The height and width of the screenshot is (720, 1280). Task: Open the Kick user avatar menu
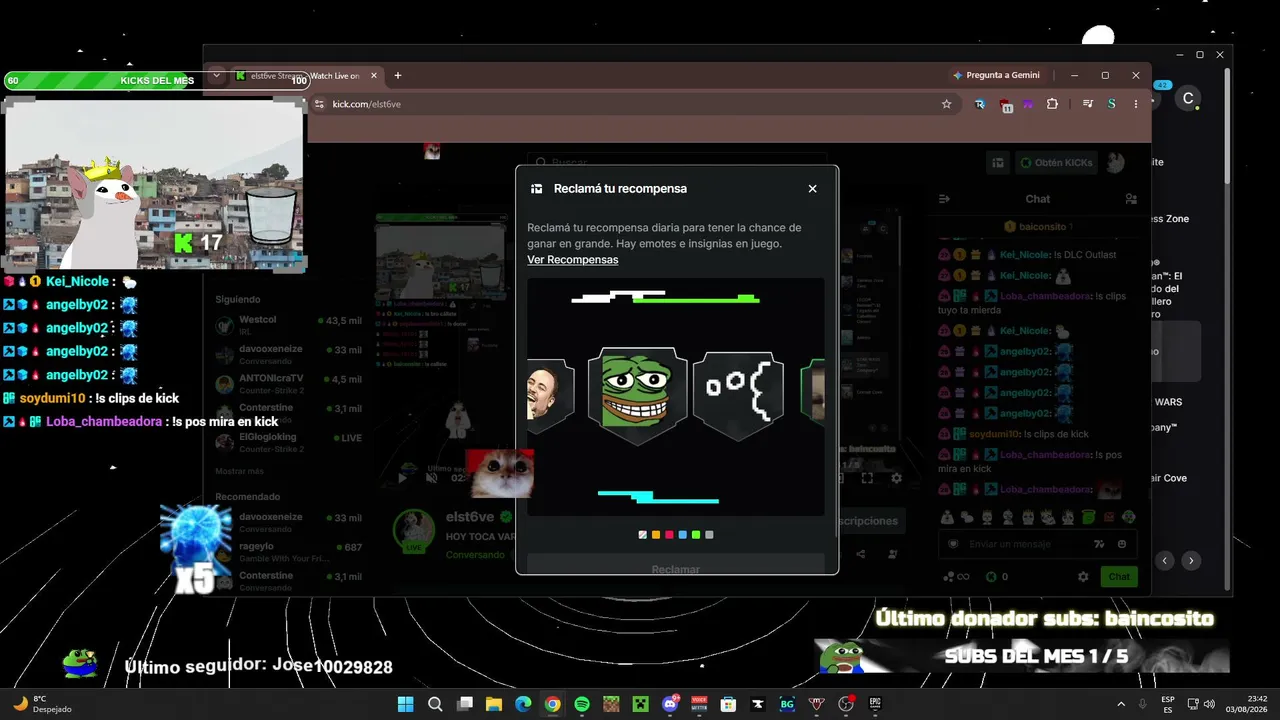coord(1115,162)
